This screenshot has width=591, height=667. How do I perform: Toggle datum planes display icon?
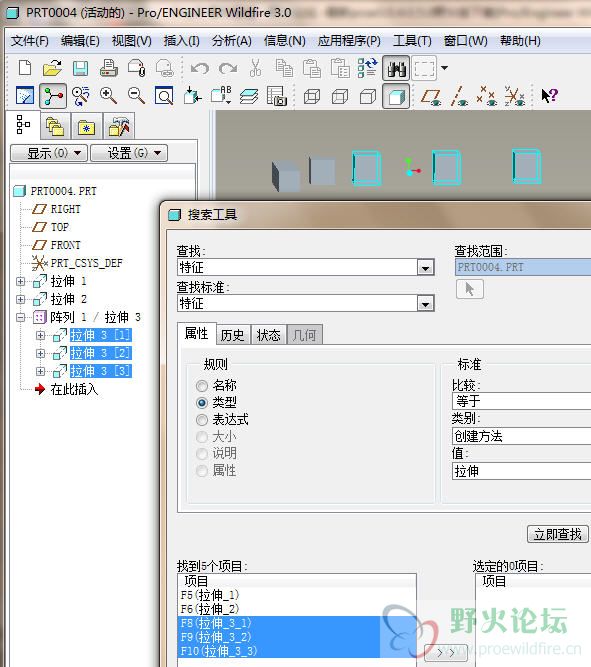[431, 96]
